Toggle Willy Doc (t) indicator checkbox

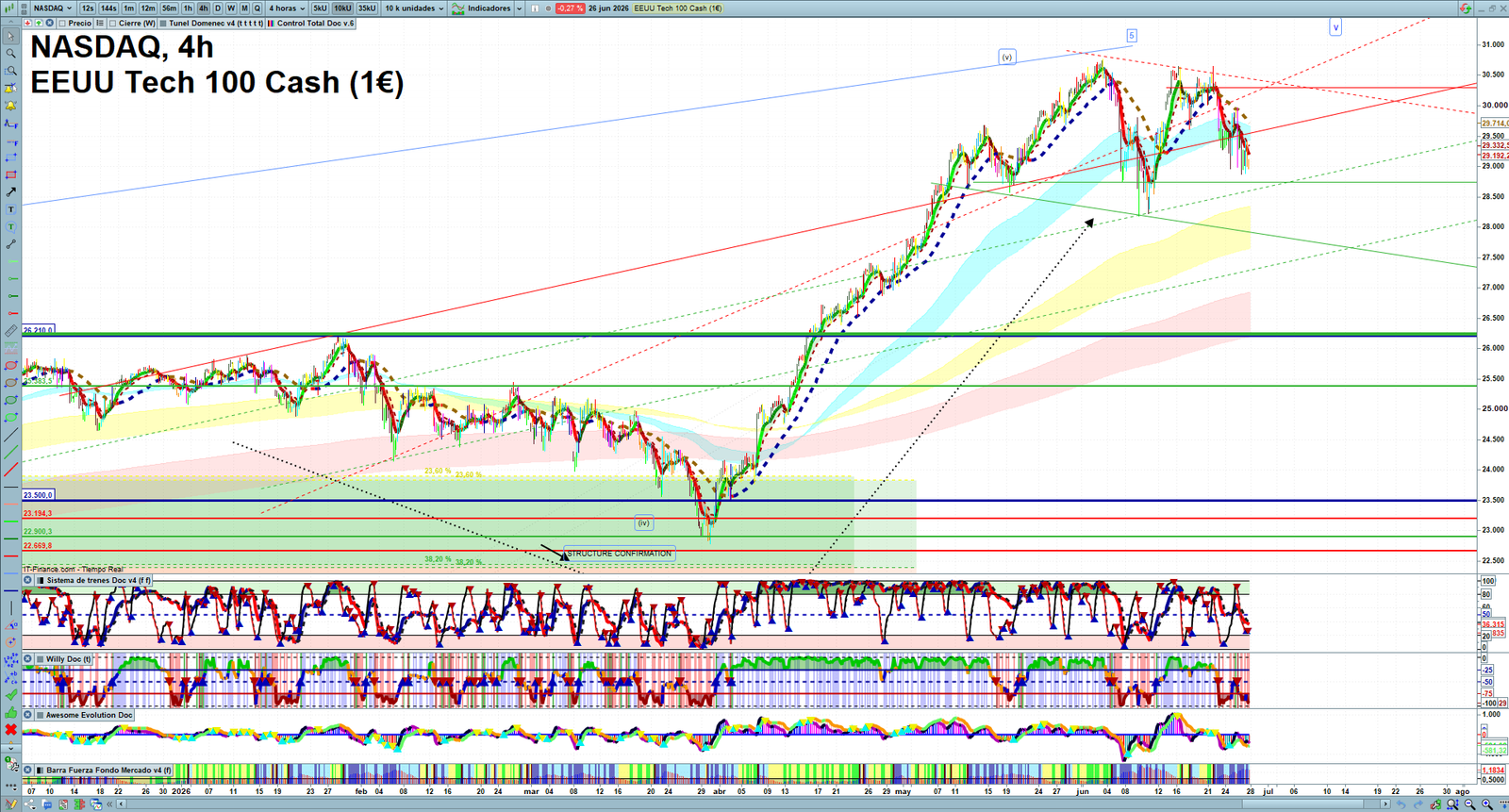coord(41,659)
